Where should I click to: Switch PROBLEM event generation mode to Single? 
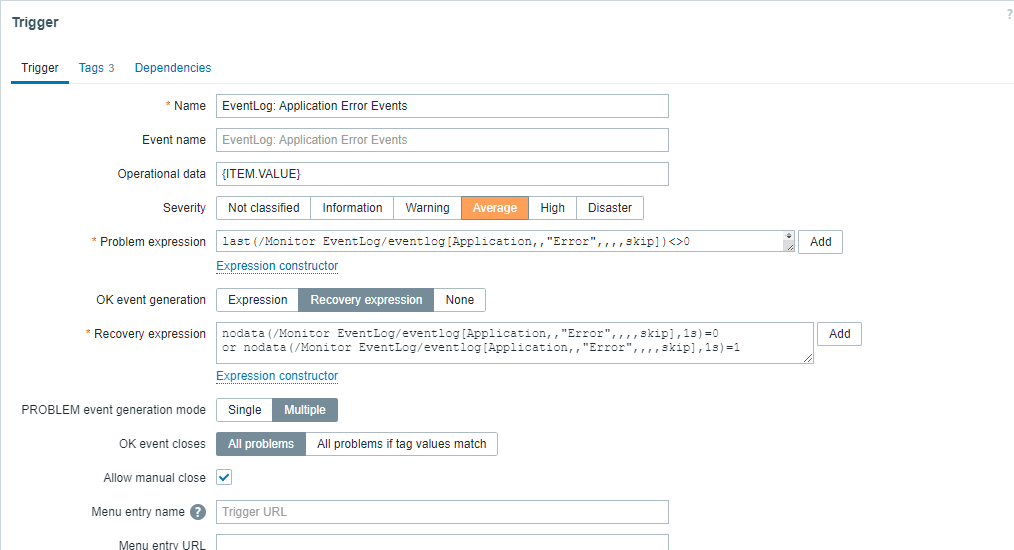pyautogui.click(x=244, y=410)
